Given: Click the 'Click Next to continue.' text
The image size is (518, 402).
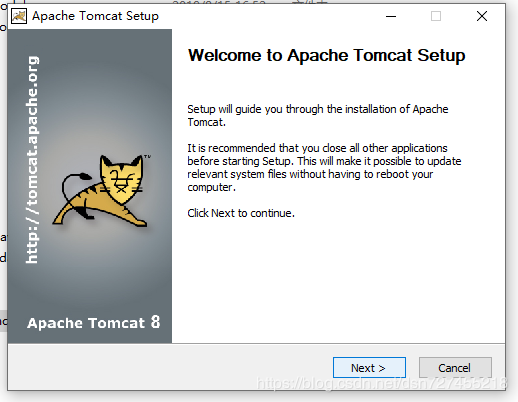Looking at the screenshot, I should [241, 213].
